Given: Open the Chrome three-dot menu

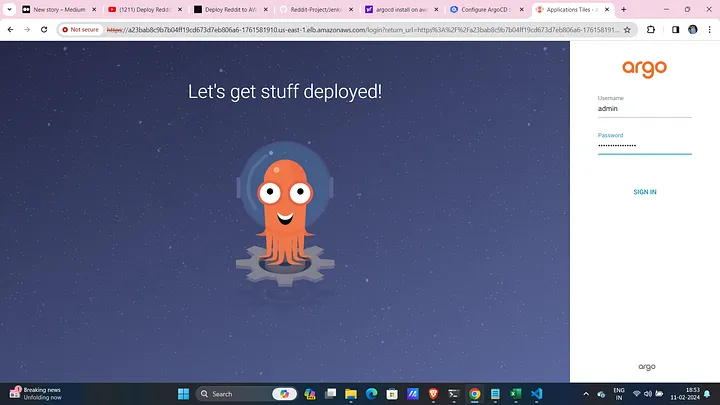Looking at the screenshot, I should (709, 29).
